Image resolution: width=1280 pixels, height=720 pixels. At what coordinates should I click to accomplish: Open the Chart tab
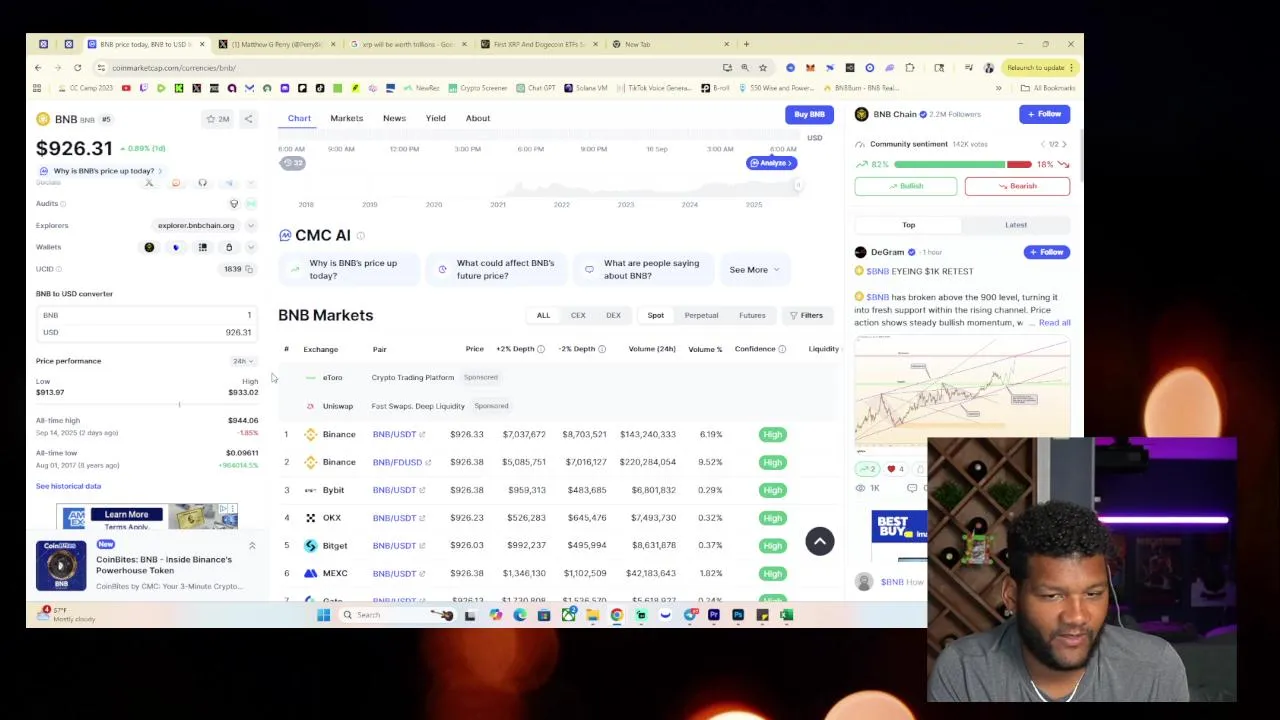point(299,118)
